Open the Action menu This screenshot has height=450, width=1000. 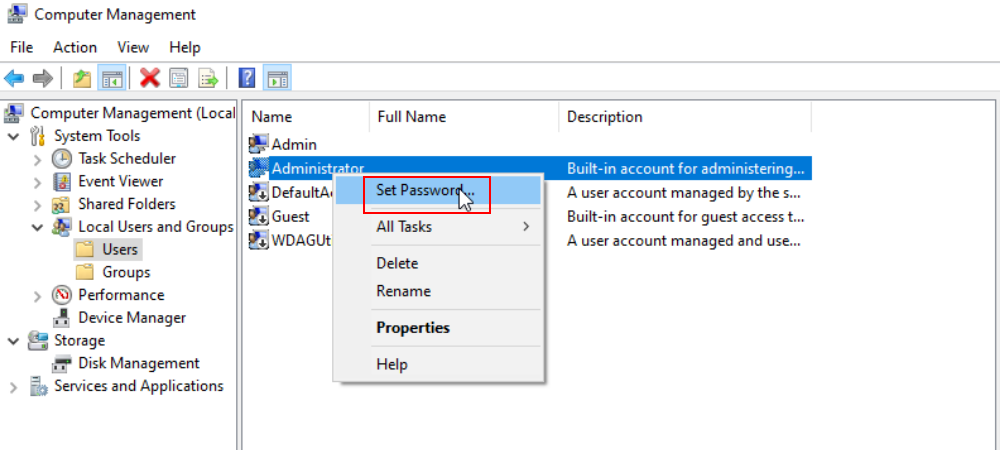pyautogui.click(x=75, y=47)
